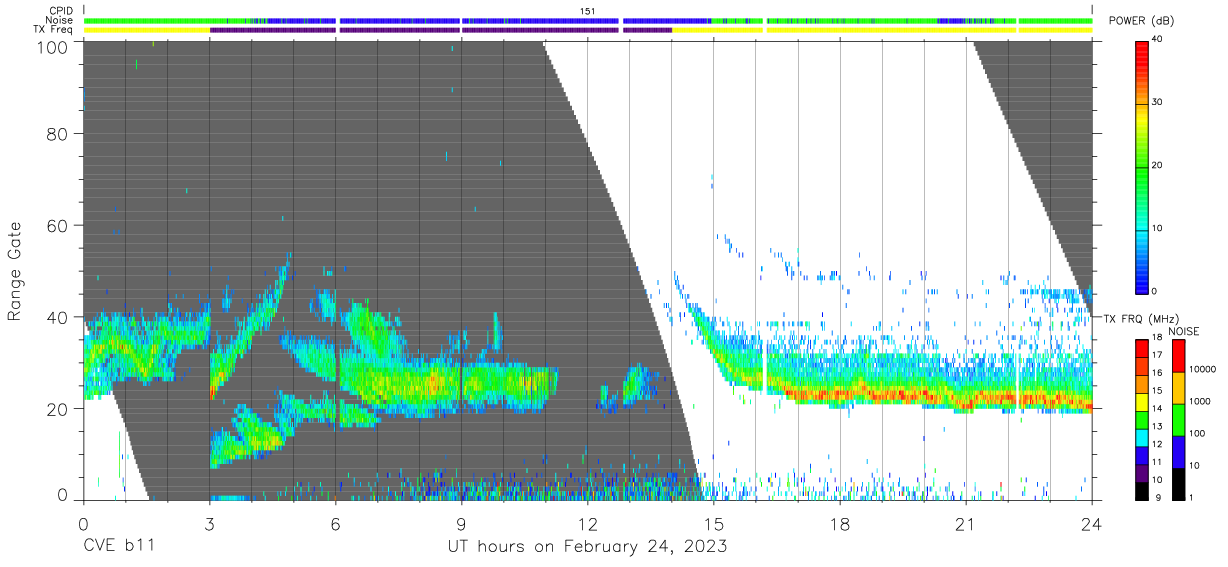The height and width of the screenshot is (567, 1228).
Task: Click the 10000 tick on the NOISE legend
Action: [x=1203, y=370]
